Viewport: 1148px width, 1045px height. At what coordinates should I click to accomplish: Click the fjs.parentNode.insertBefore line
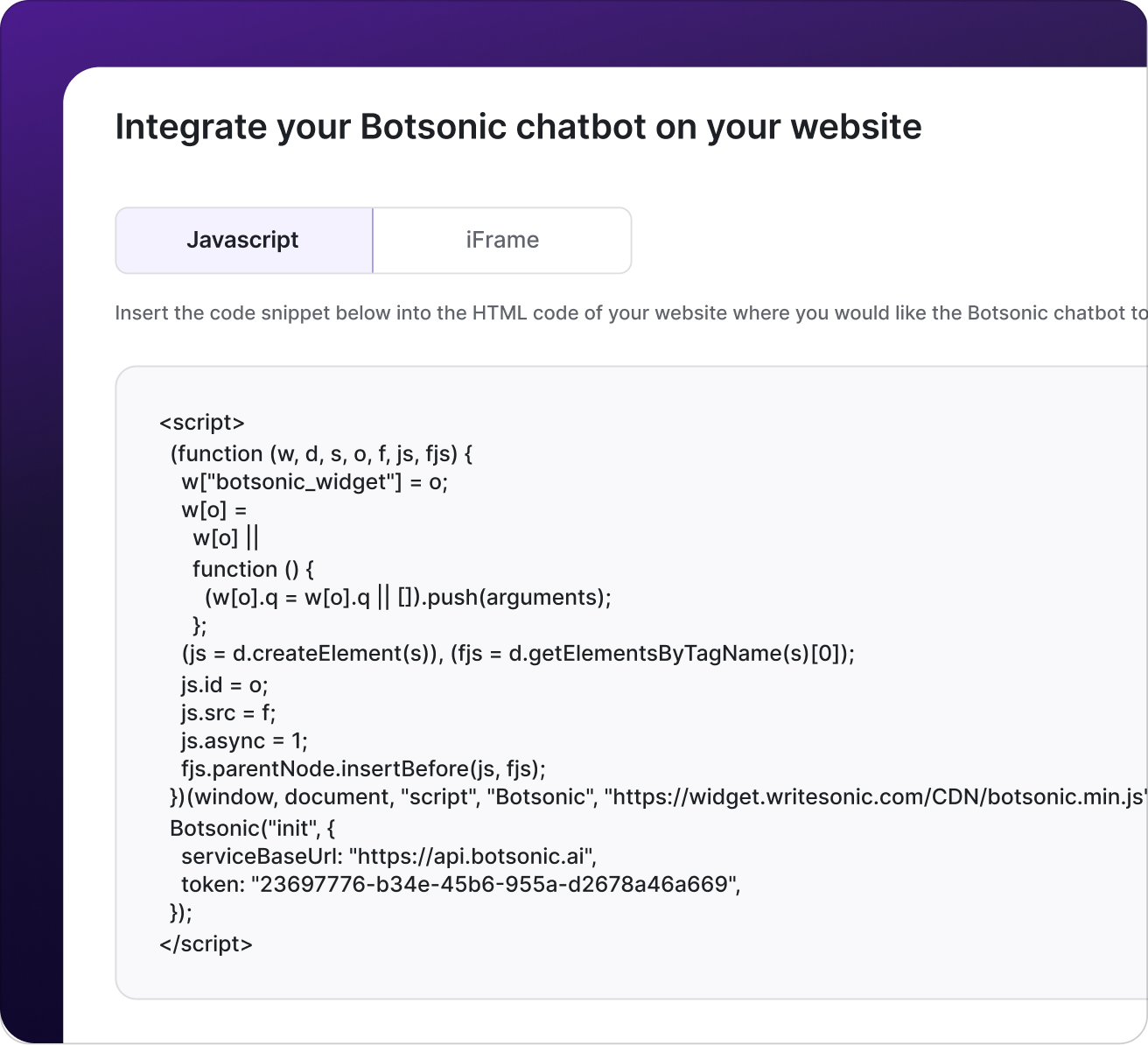pos(363,768)
